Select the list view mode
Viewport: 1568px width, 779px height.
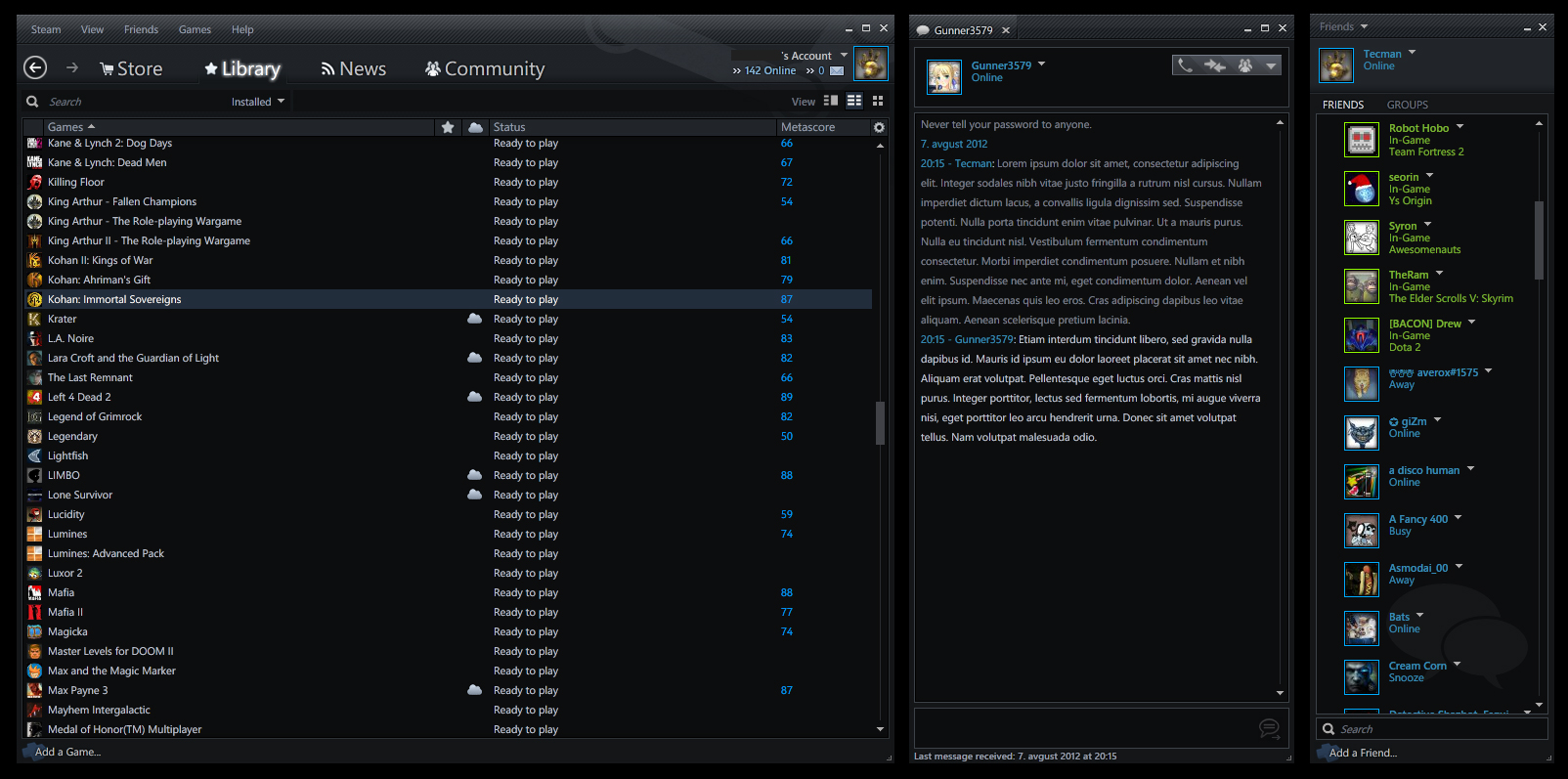point(854,101)
